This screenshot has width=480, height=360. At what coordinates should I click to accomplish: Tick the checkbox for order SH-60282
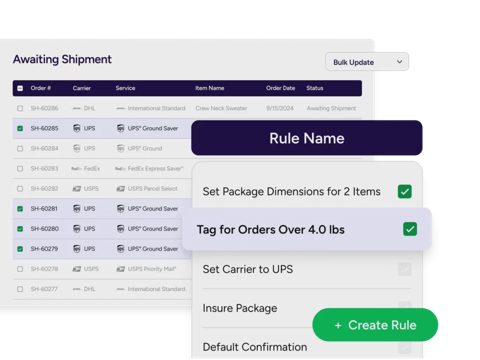click(20, 189)
